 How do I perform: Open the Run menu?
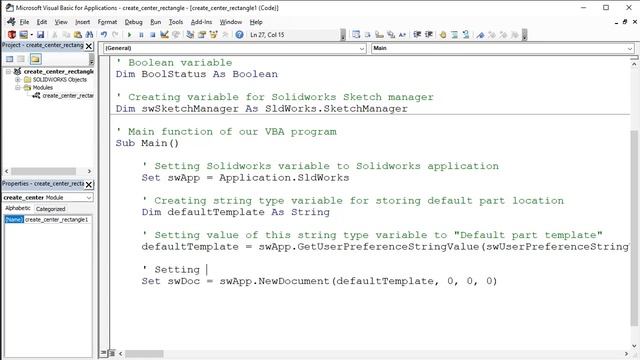tap(156, 22)
